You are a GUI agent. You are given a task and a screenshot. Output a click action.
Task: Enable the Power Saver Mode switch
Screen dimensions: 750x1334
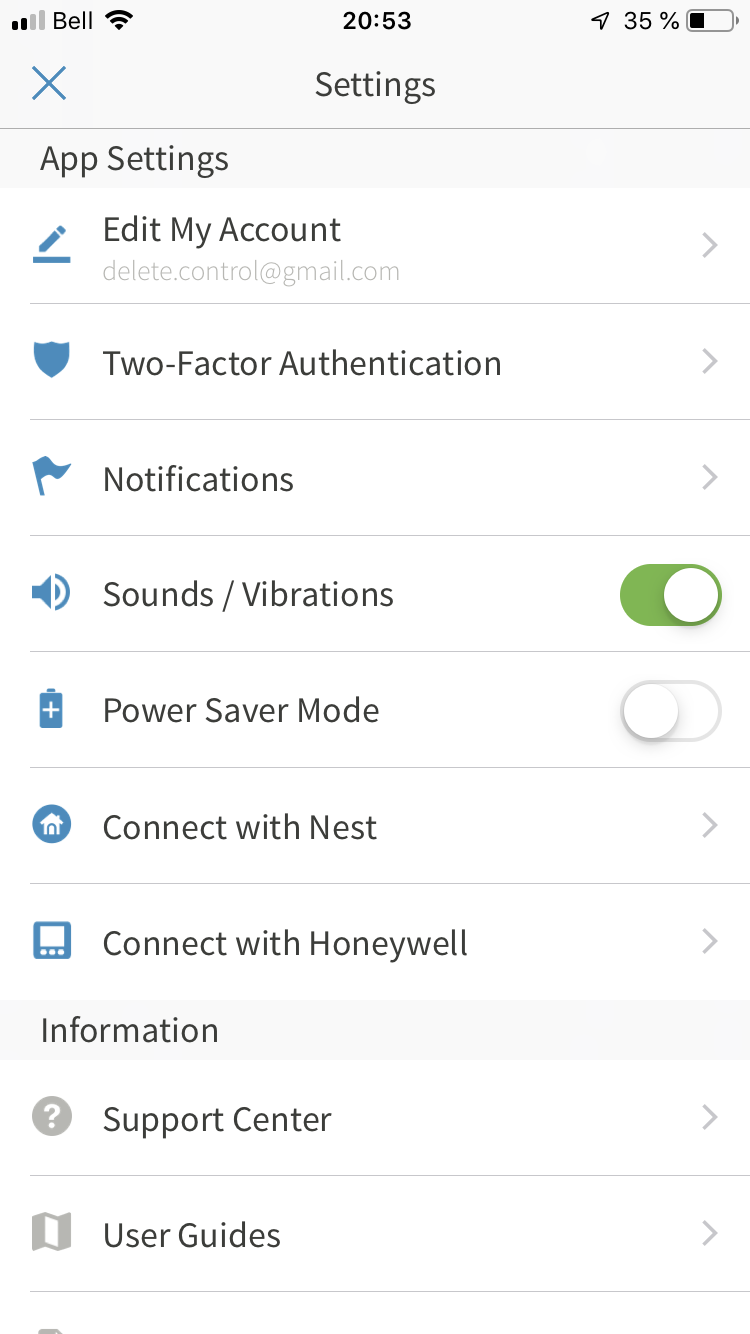click(x=670, y=711)
